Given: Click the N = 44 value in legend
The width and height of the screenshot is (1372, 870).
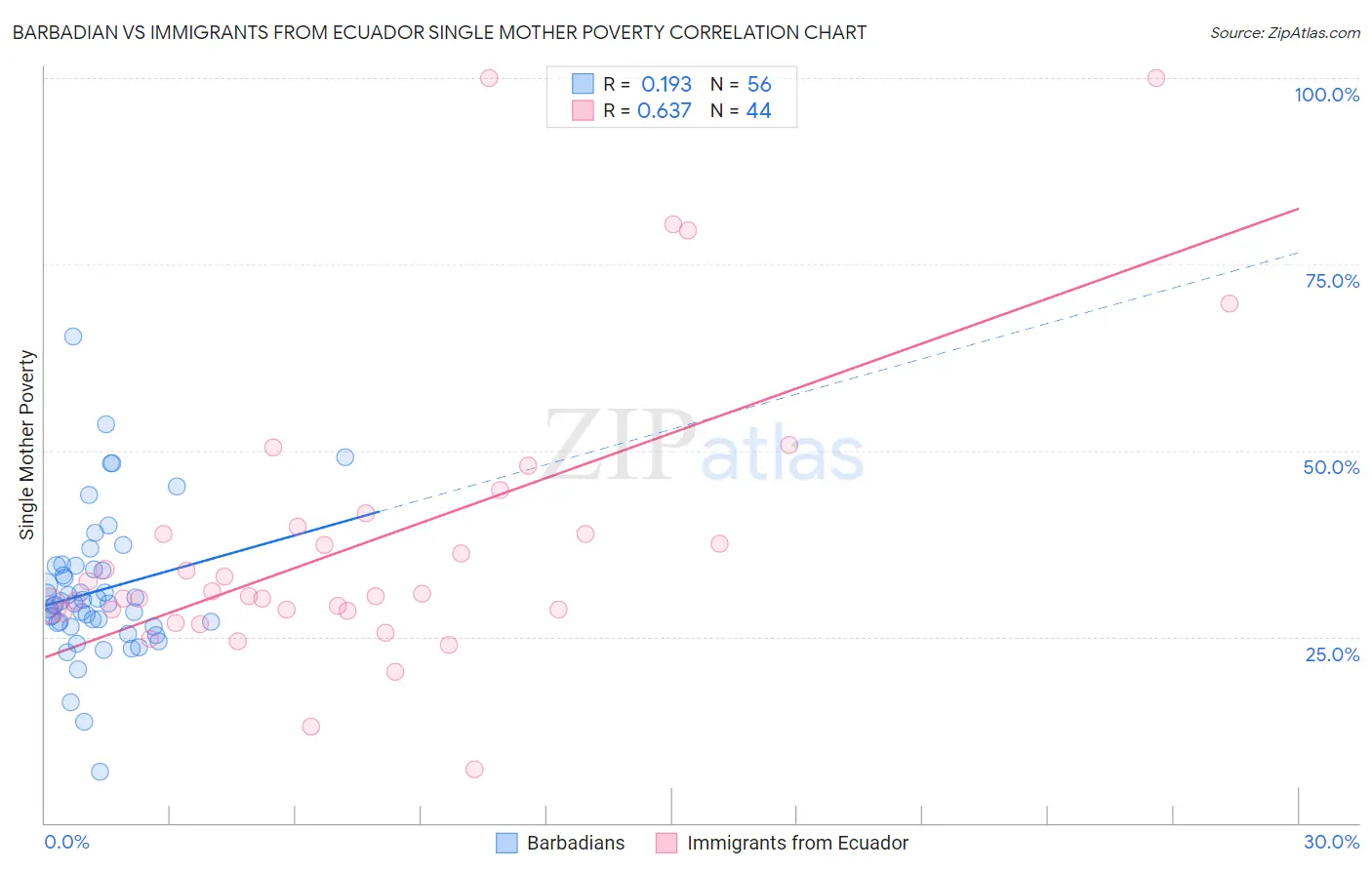Looking at the screenshot, I should tap(741, 110).
